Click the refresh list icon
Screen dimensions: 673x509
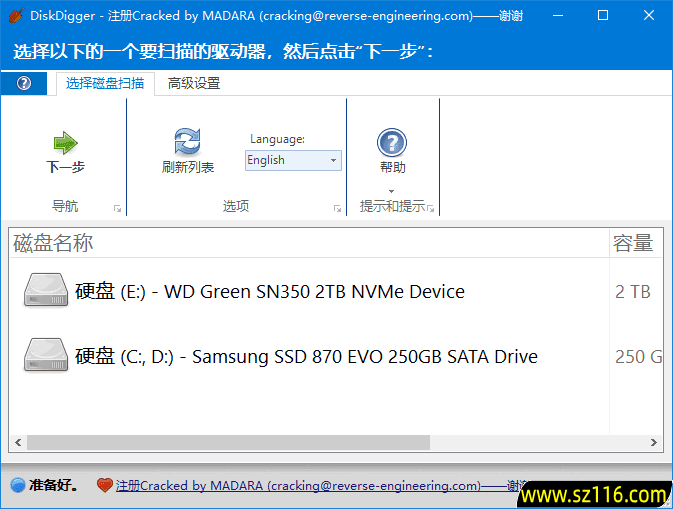(x=188, y=142)
